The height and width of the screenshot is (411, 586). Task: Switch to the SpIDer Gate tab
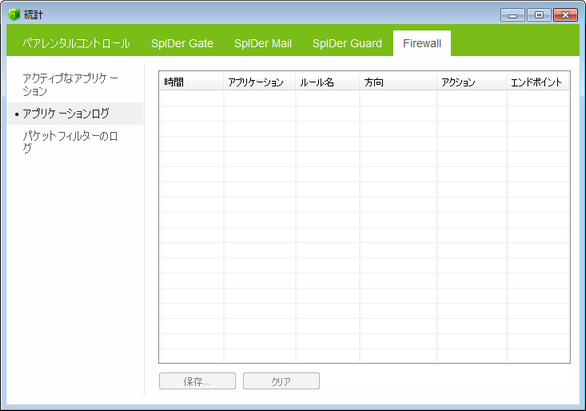click(182, 43)
